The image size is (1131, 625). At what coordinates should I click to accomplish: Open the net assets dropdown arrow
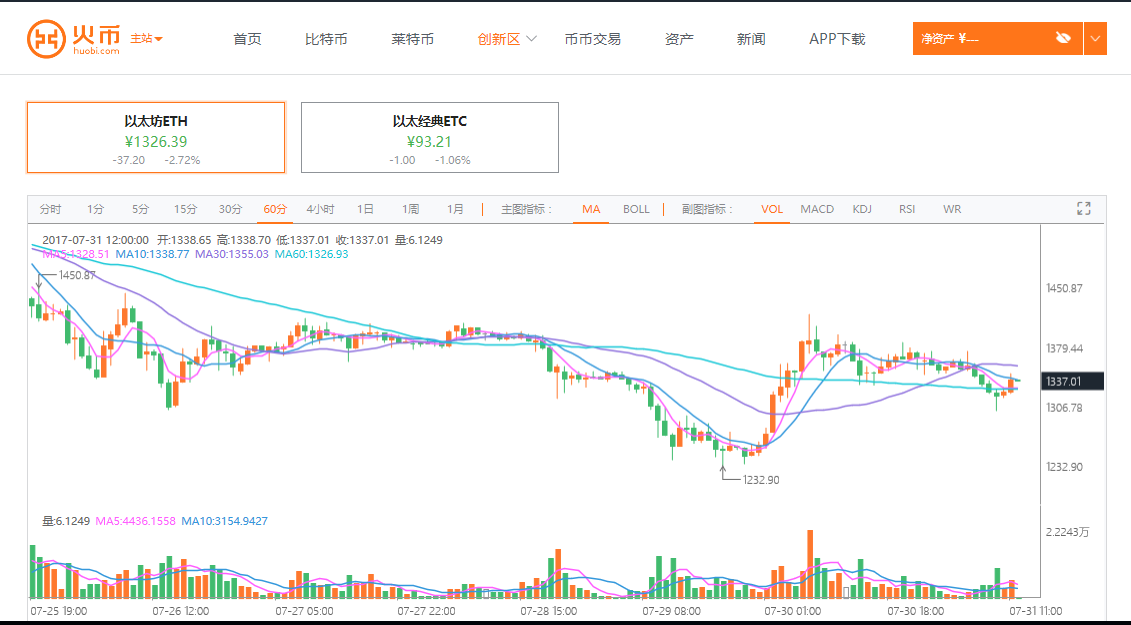1095,38
